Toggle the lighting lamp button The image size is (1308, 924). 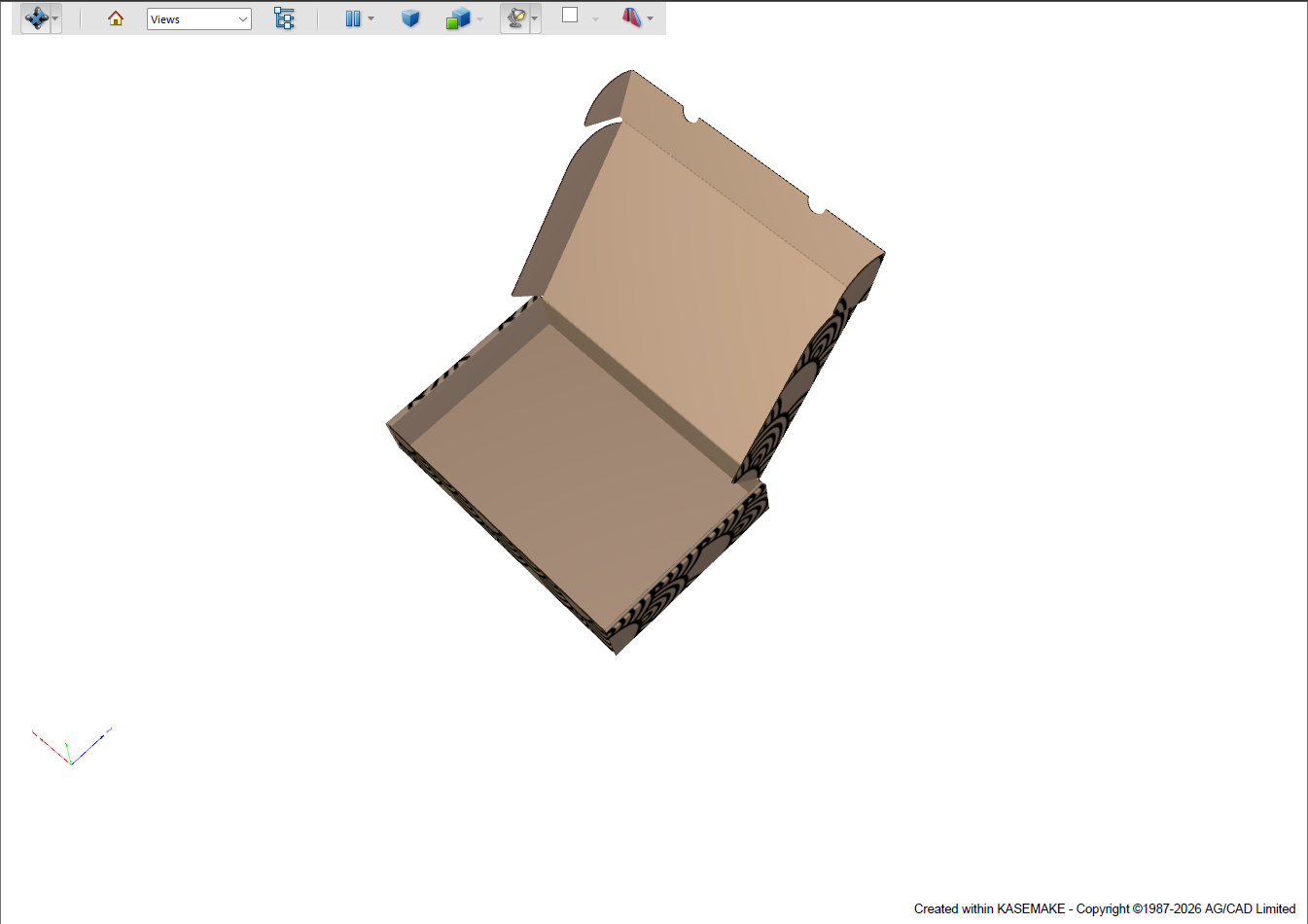point(515,18)
